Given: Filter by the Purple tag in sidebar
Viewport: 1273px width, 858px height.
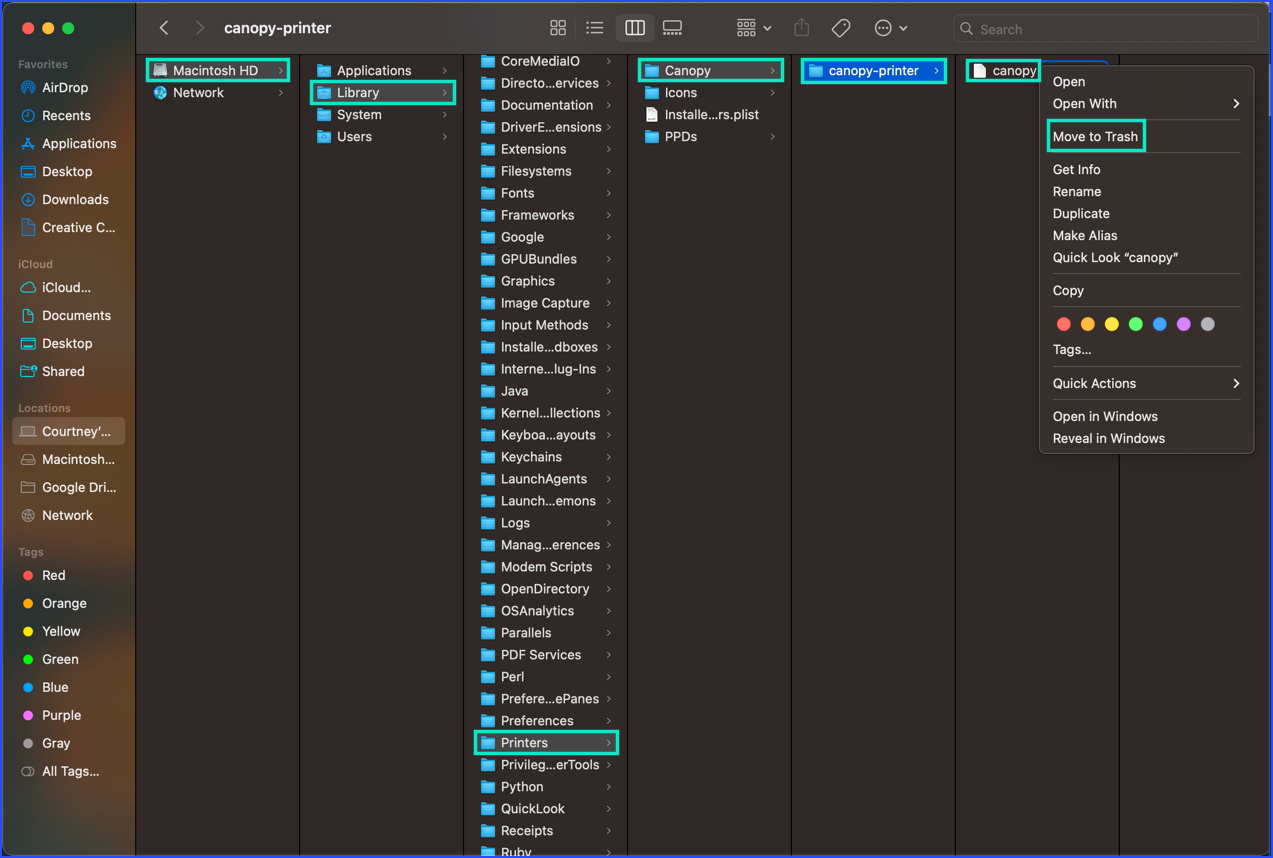Looking at the screenshot, I should click(x=61, y=715).
